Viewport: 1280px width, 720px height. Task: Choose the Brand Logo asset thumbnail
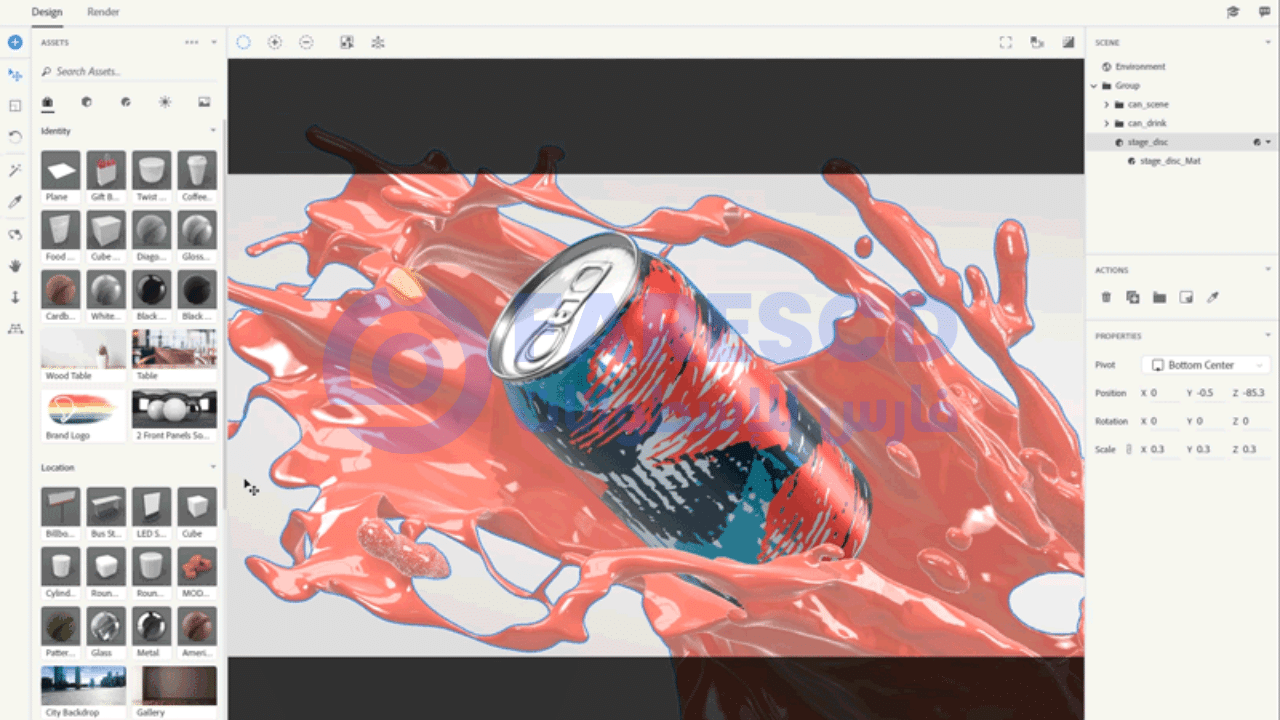point(83,409)
